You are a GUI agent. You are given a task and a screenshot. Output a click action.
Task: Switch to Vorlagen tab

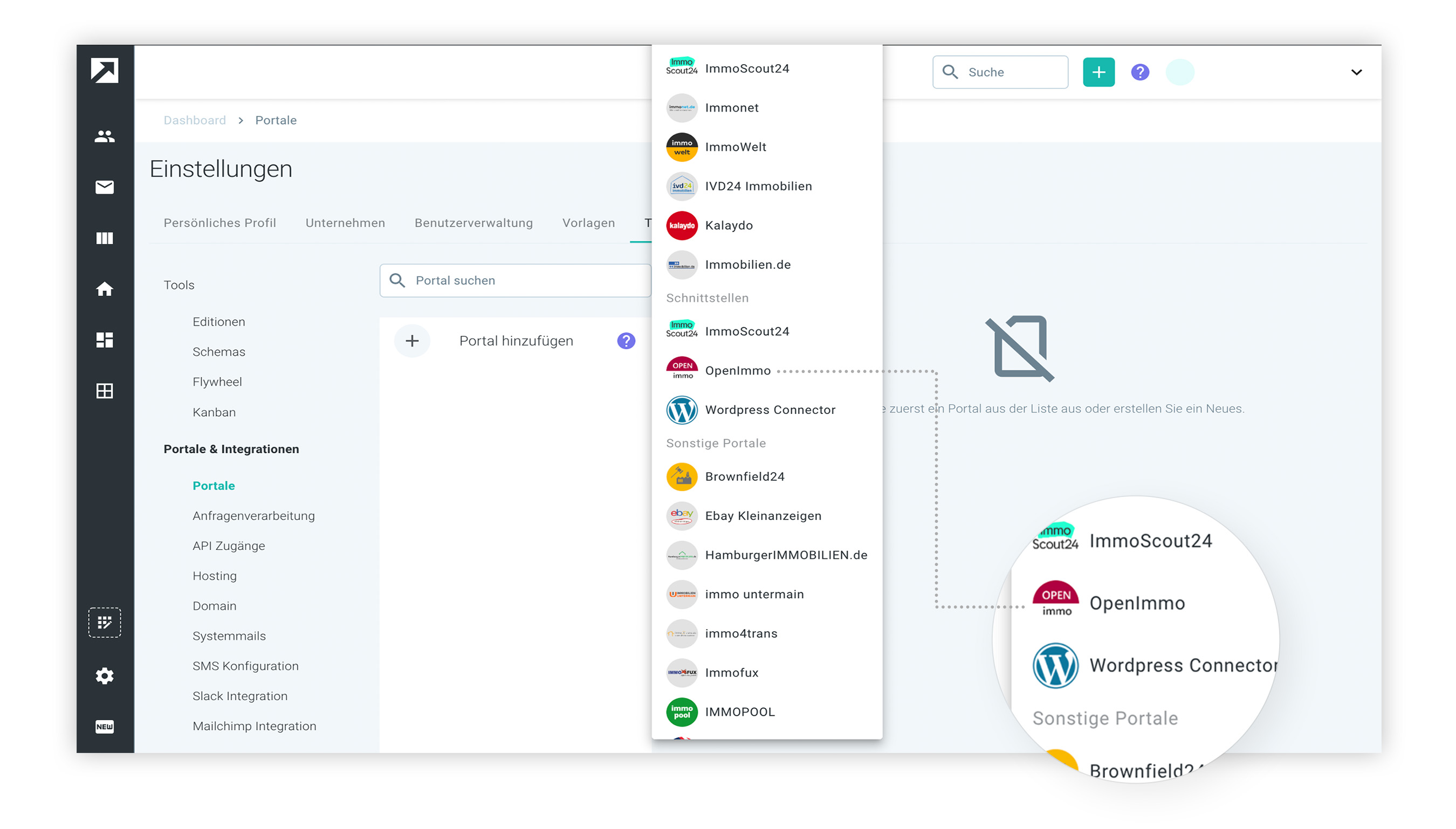point(588,223)
